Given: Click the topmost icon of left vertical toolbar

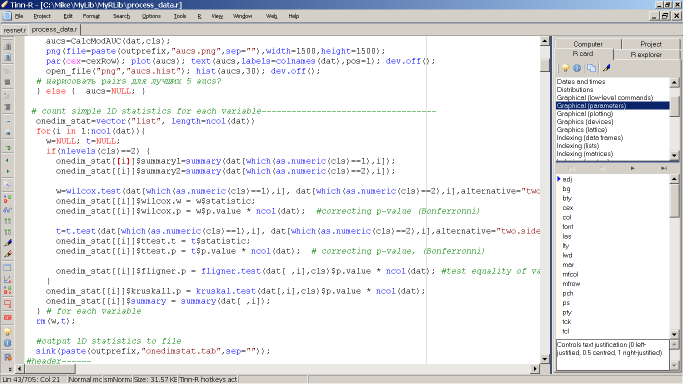Looking at the screenshot, I should point(7,46).
